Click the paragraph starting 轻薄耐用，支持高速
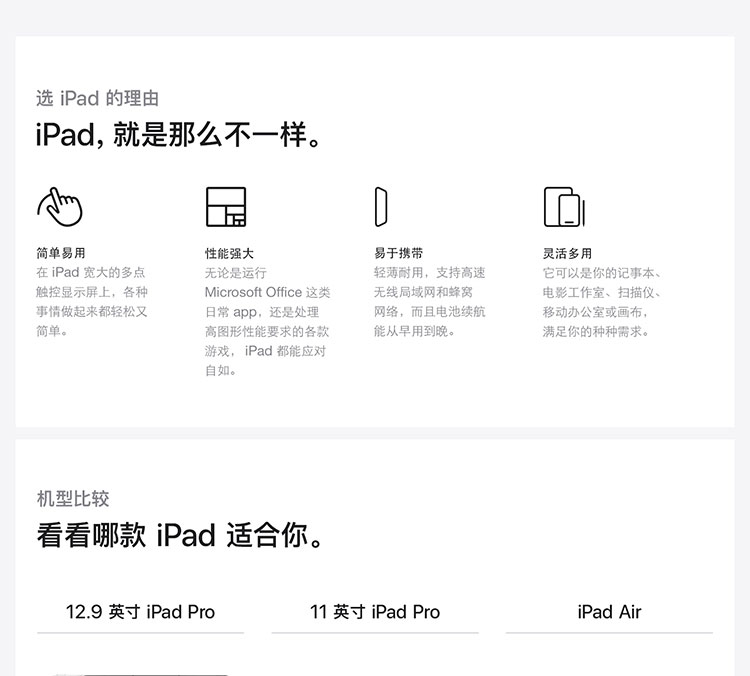750x676 pixels. (430, 301)
